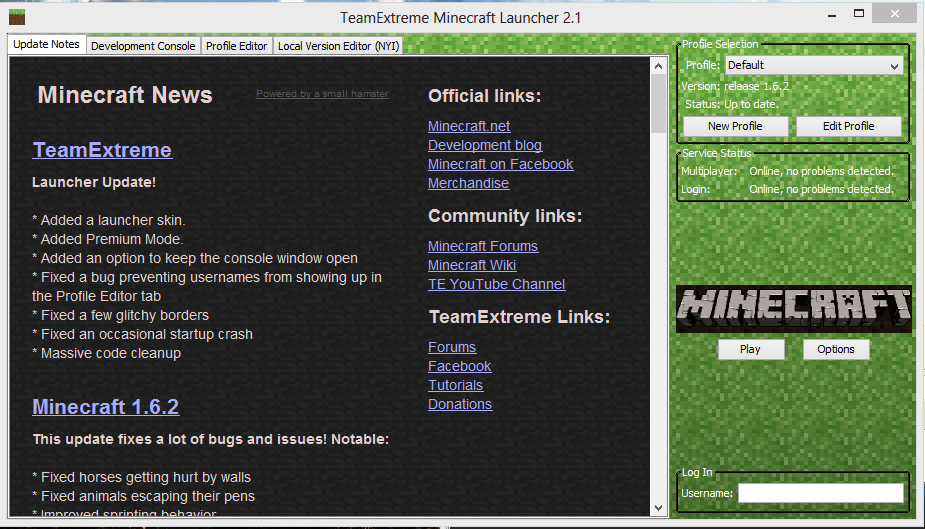
Task: Click the Play button
Action: (750, 349)
